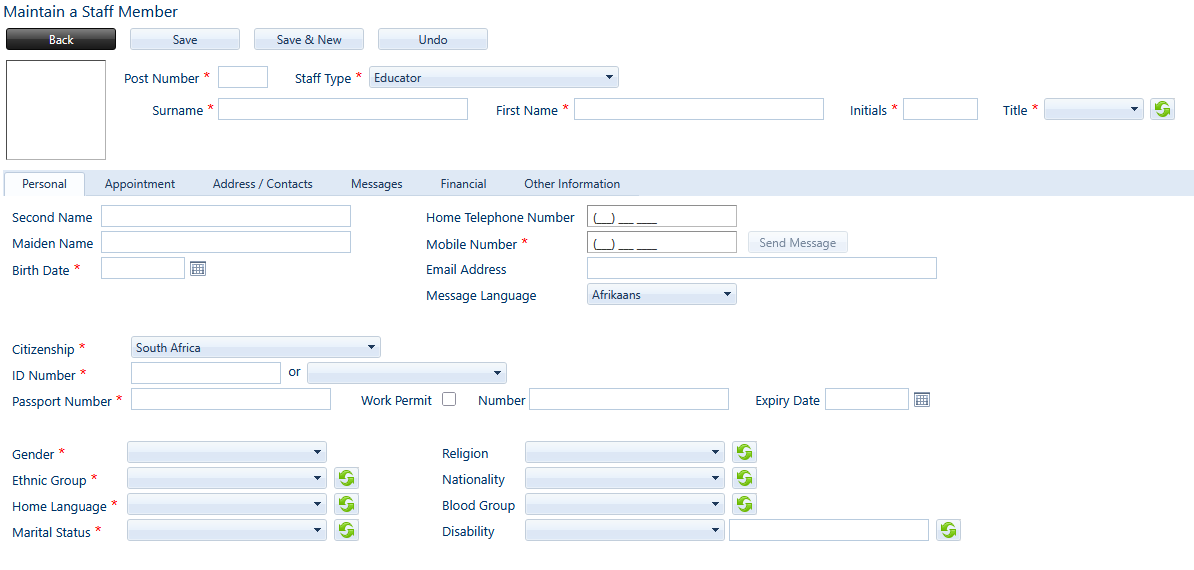Save the staff member record
1194x570 pixels.
pos(185,40)
